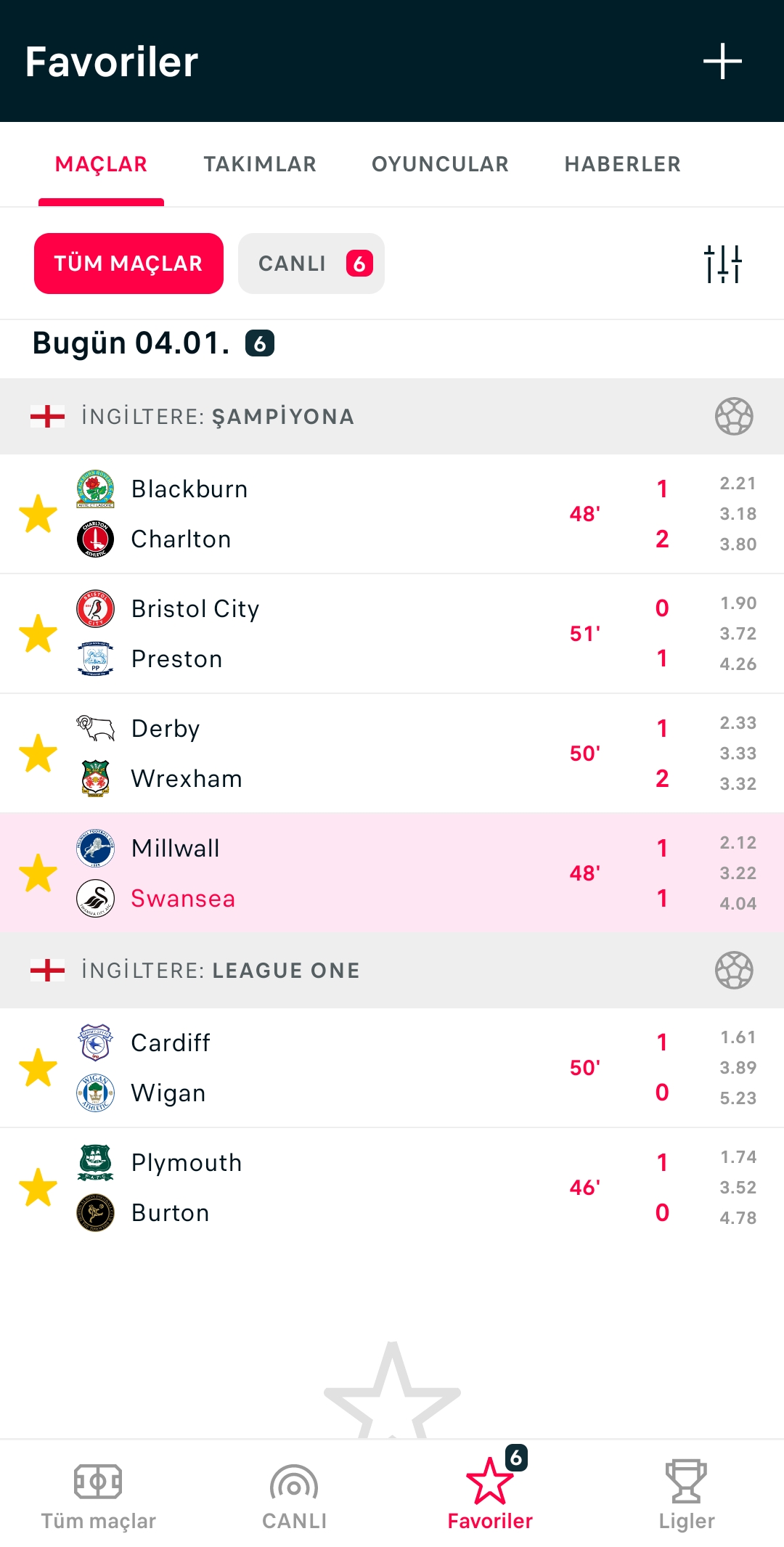
Task: Open the Millwall vs Swansea match row
Action: coord(392,873)
